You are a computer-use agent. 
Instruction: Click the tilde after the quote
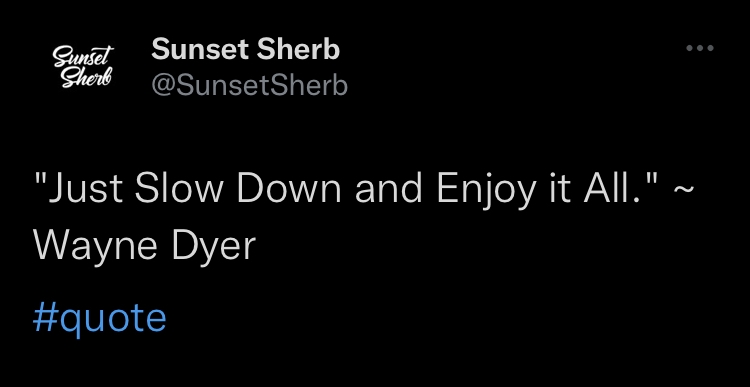click(x=683, y=188)
